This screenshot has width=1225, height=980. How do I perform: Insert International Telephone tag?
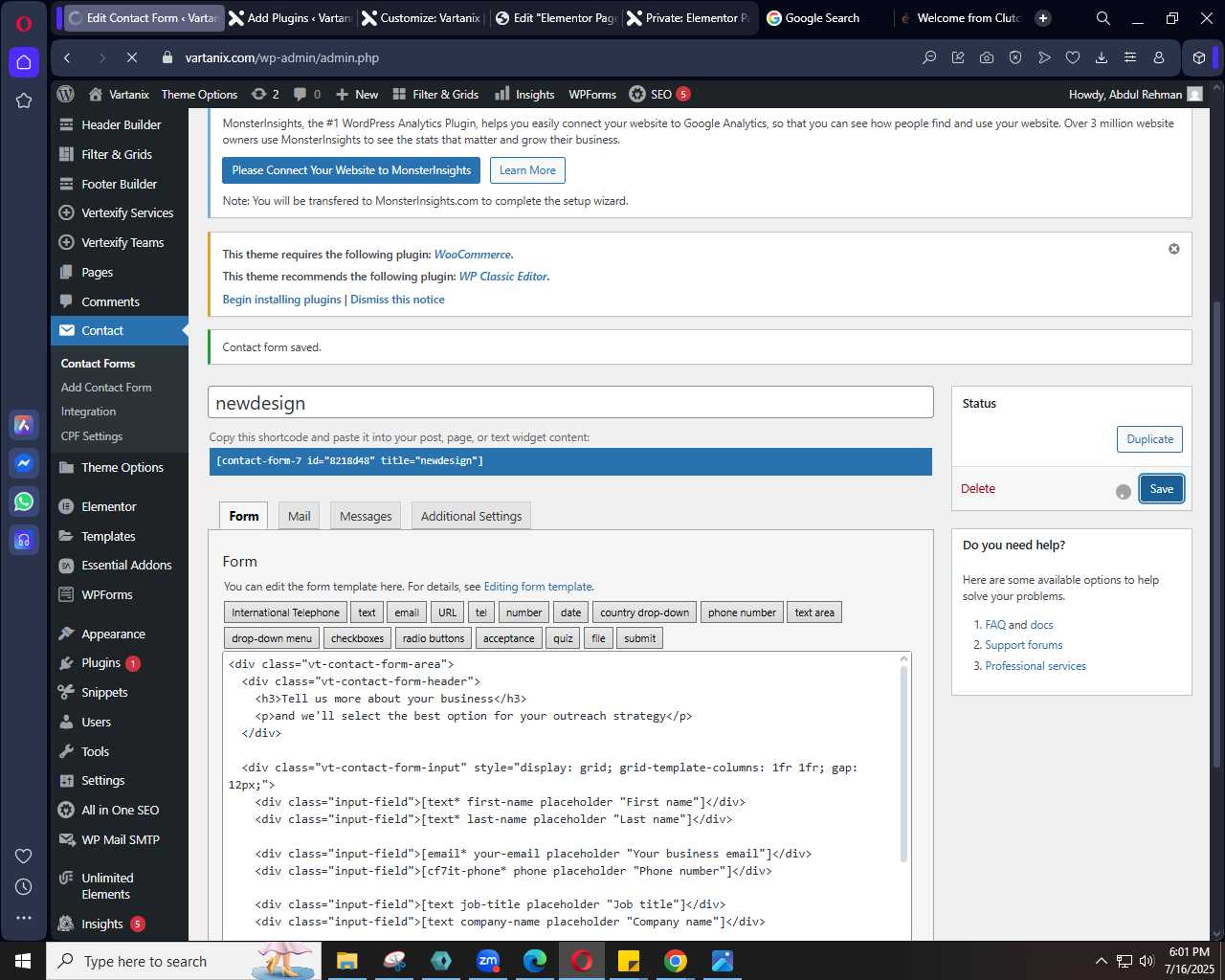(285, 612)
